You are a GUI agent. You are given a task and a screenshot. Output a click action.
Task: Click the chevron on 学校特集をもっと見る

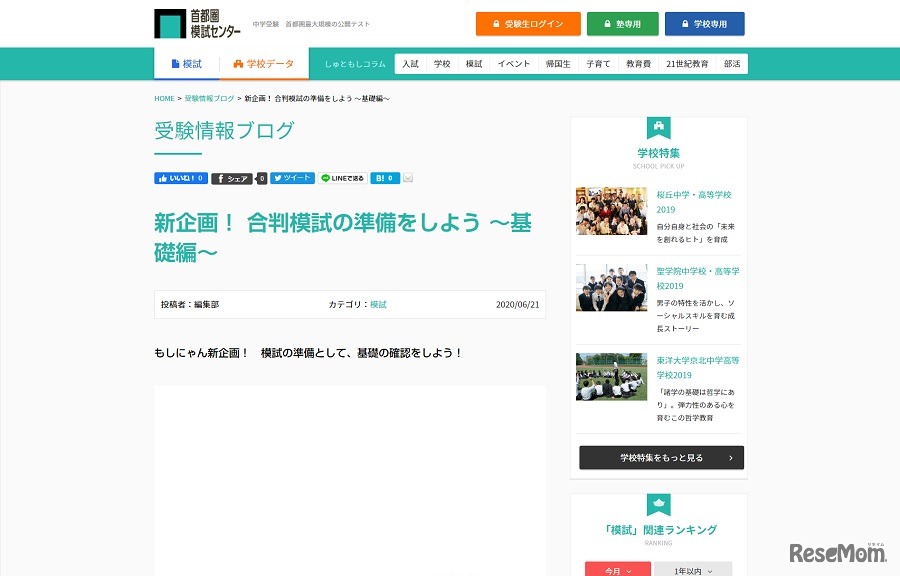point(732,456)
